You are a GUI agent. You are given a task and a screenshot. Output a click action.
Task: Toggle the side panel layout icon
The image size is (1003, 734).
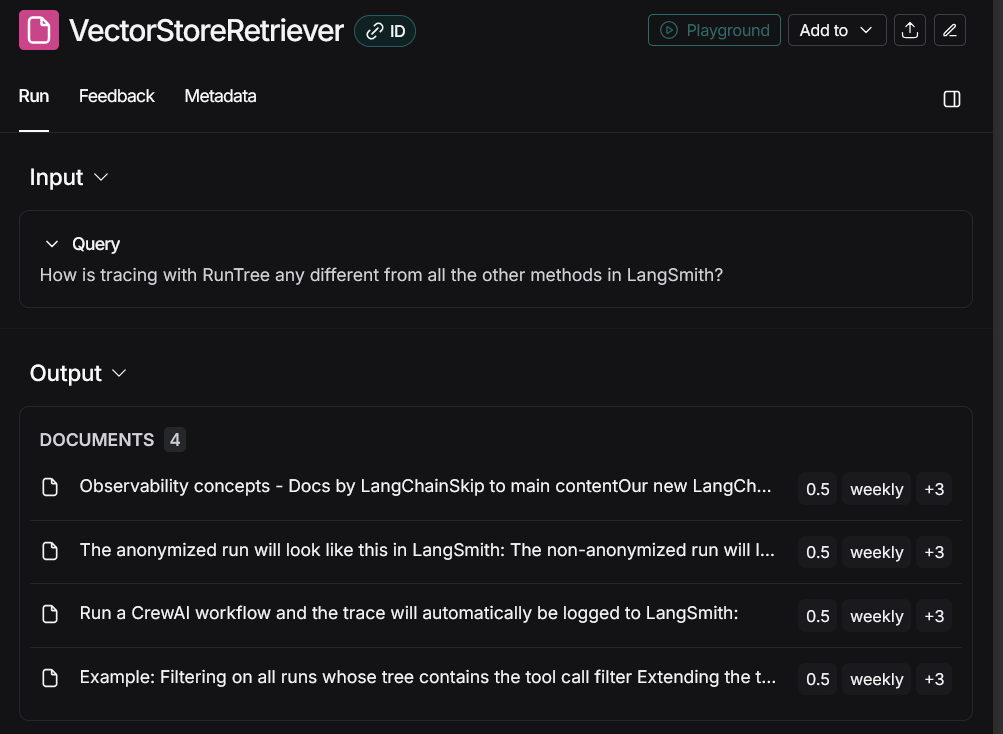952,99
